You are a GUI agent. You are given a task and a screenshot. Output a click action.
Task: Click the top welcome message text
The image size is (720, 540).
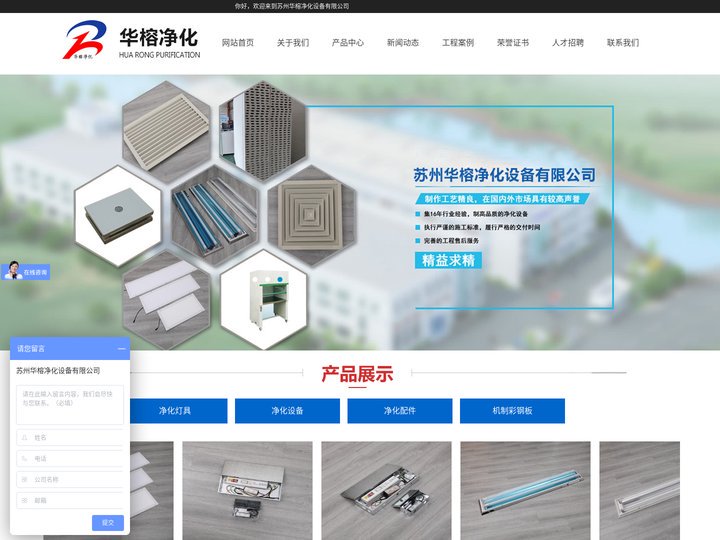click(x=292, y=6)
